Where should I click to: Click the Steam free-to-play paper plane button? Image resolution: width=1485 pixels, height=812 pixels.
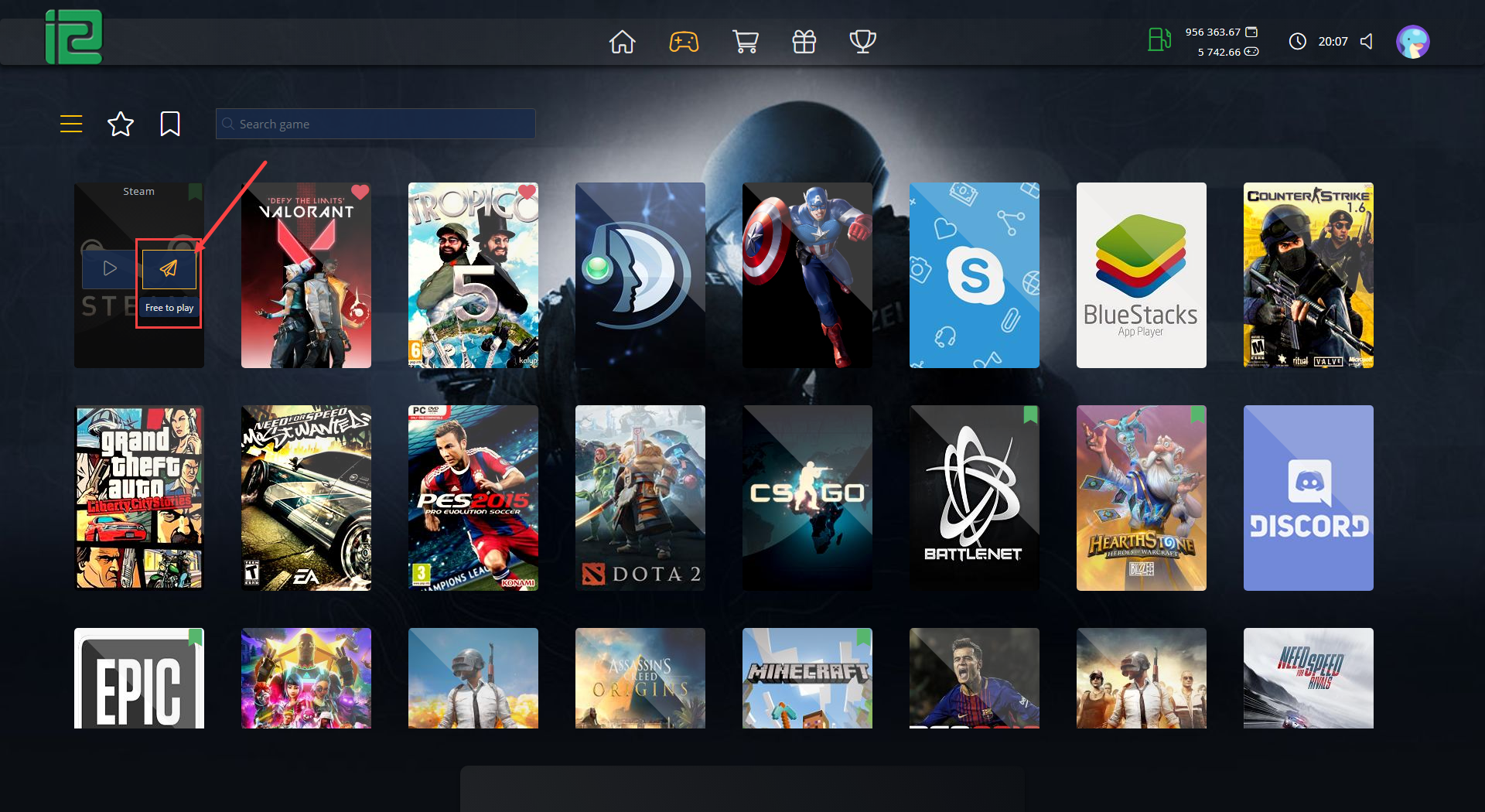[x=169, y=268]
